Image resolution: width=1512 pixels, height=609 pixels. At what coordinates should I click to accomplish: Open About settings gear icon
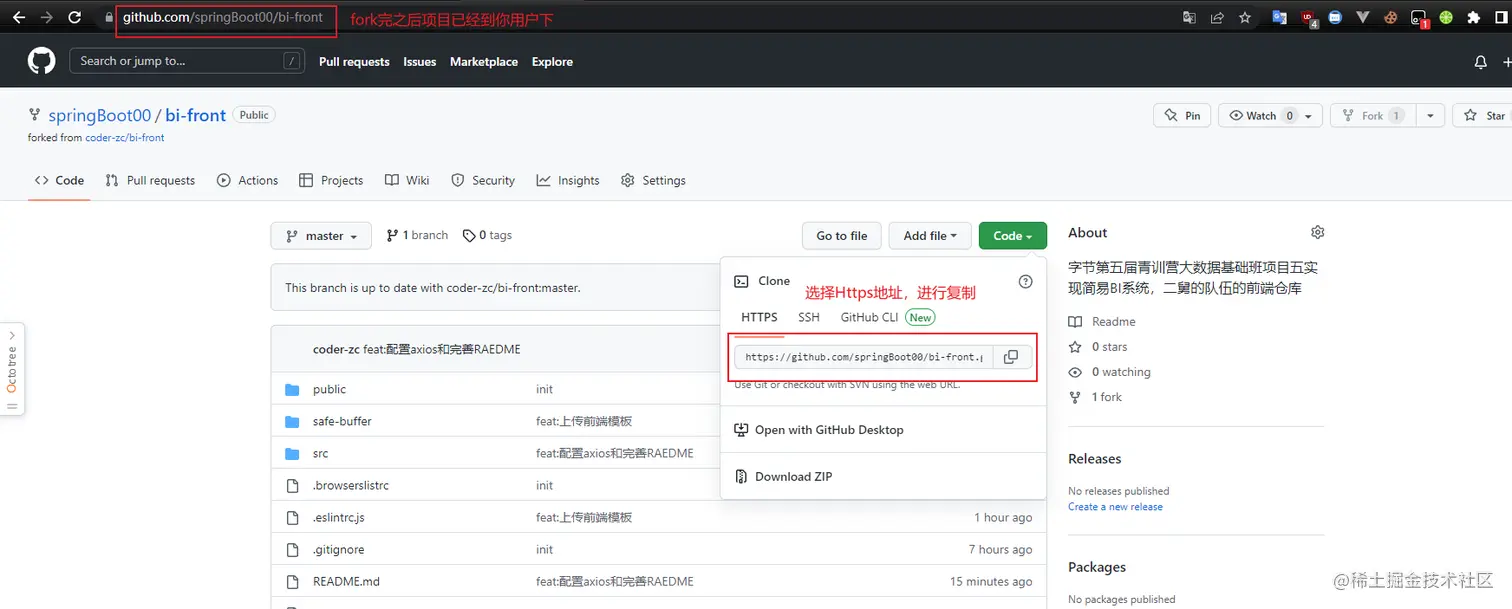(x=1317, y=232)
